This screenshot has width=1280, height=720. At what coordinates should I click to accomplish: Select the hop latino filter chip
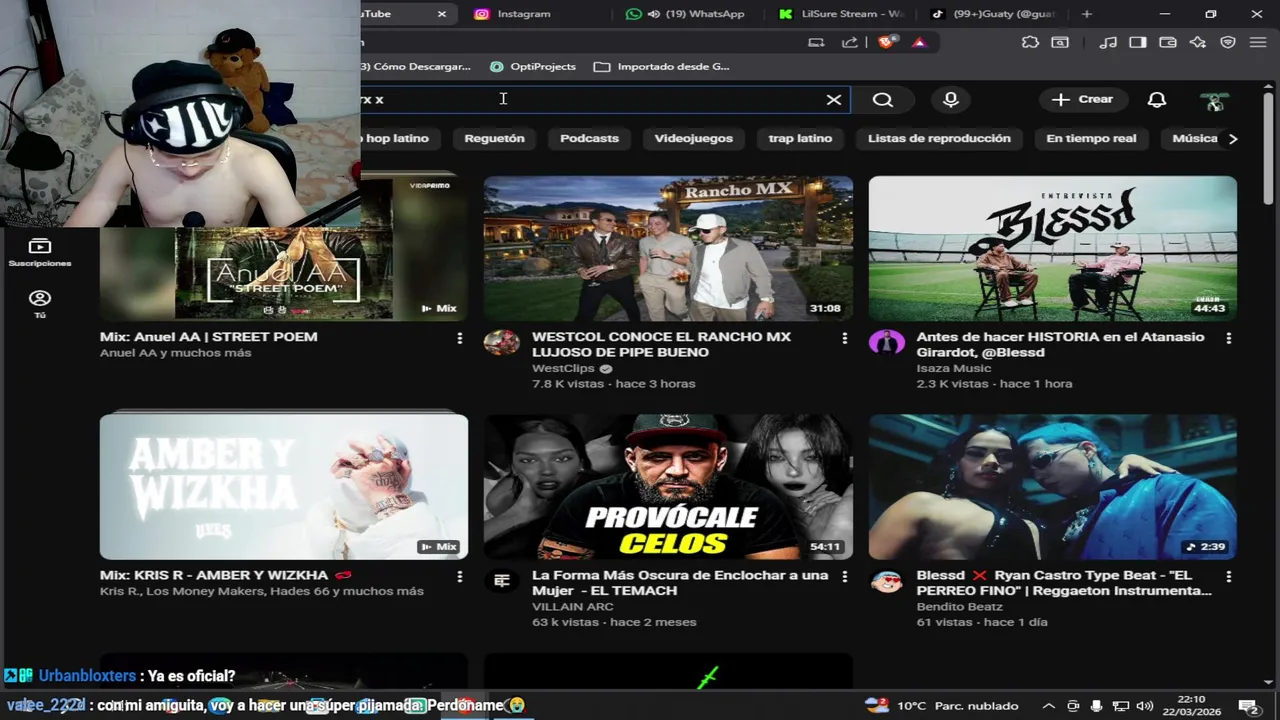tap(398, 138)
